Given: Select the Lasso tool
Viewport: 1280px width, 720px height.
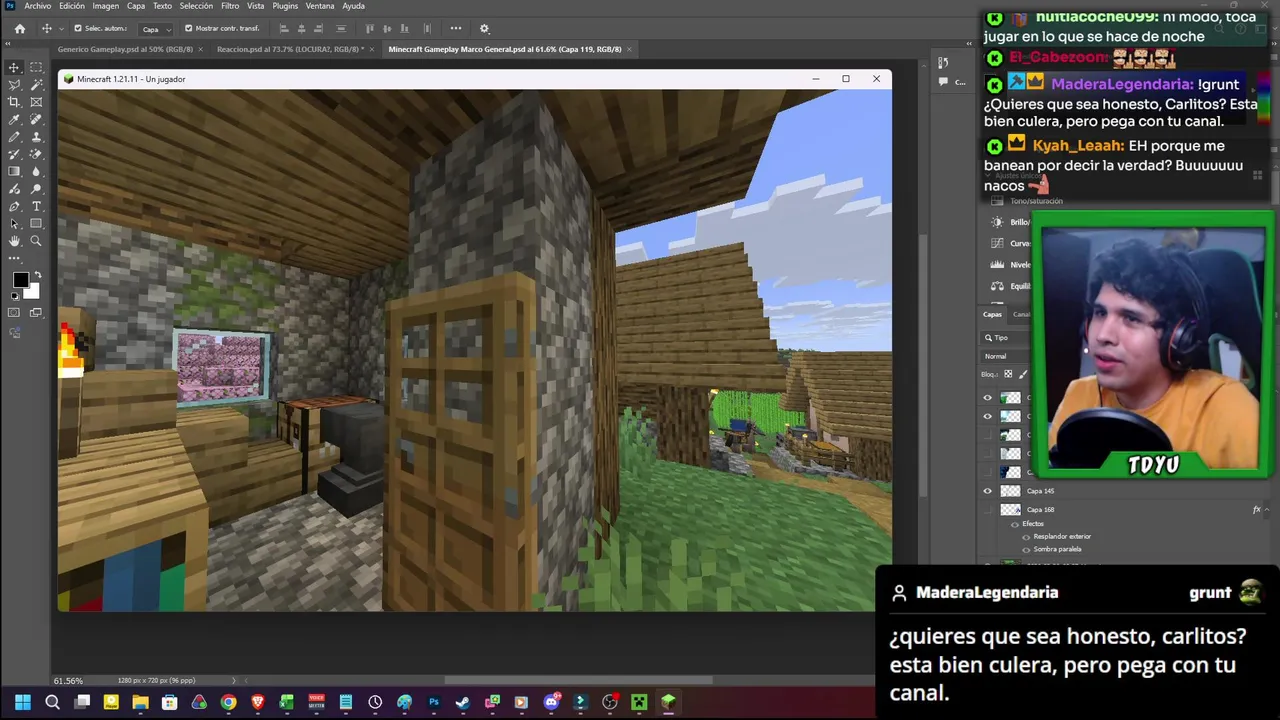Looking at the screenshot, I should point(14,85).
